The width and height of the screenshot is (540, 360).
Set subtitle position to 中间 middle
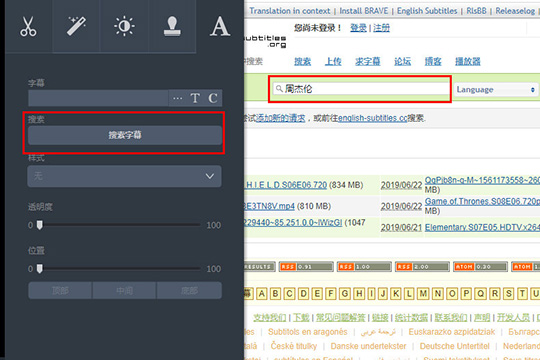tap(124, 290)
